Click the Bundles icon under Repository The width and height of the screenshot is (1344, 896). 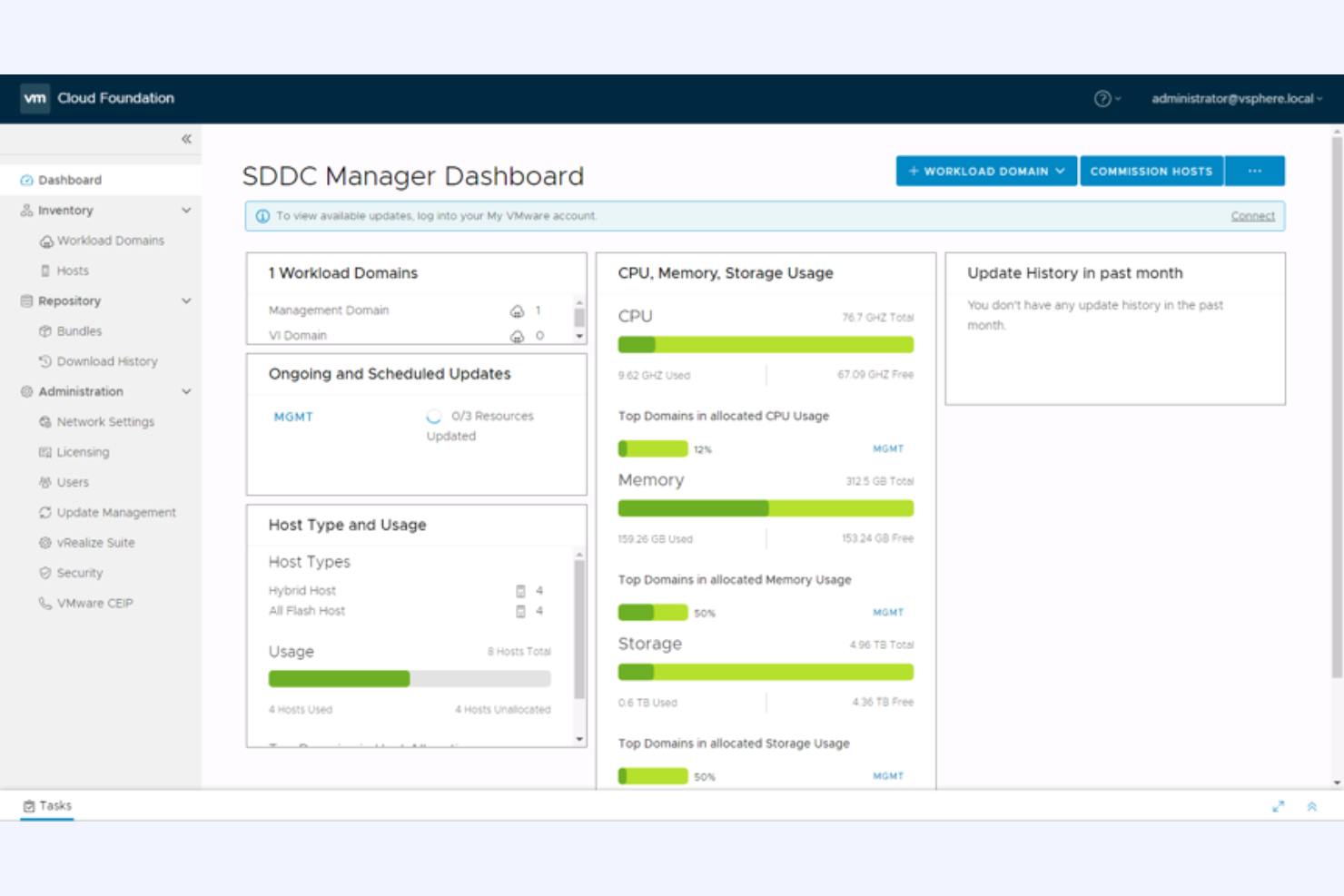coord(47,330)
